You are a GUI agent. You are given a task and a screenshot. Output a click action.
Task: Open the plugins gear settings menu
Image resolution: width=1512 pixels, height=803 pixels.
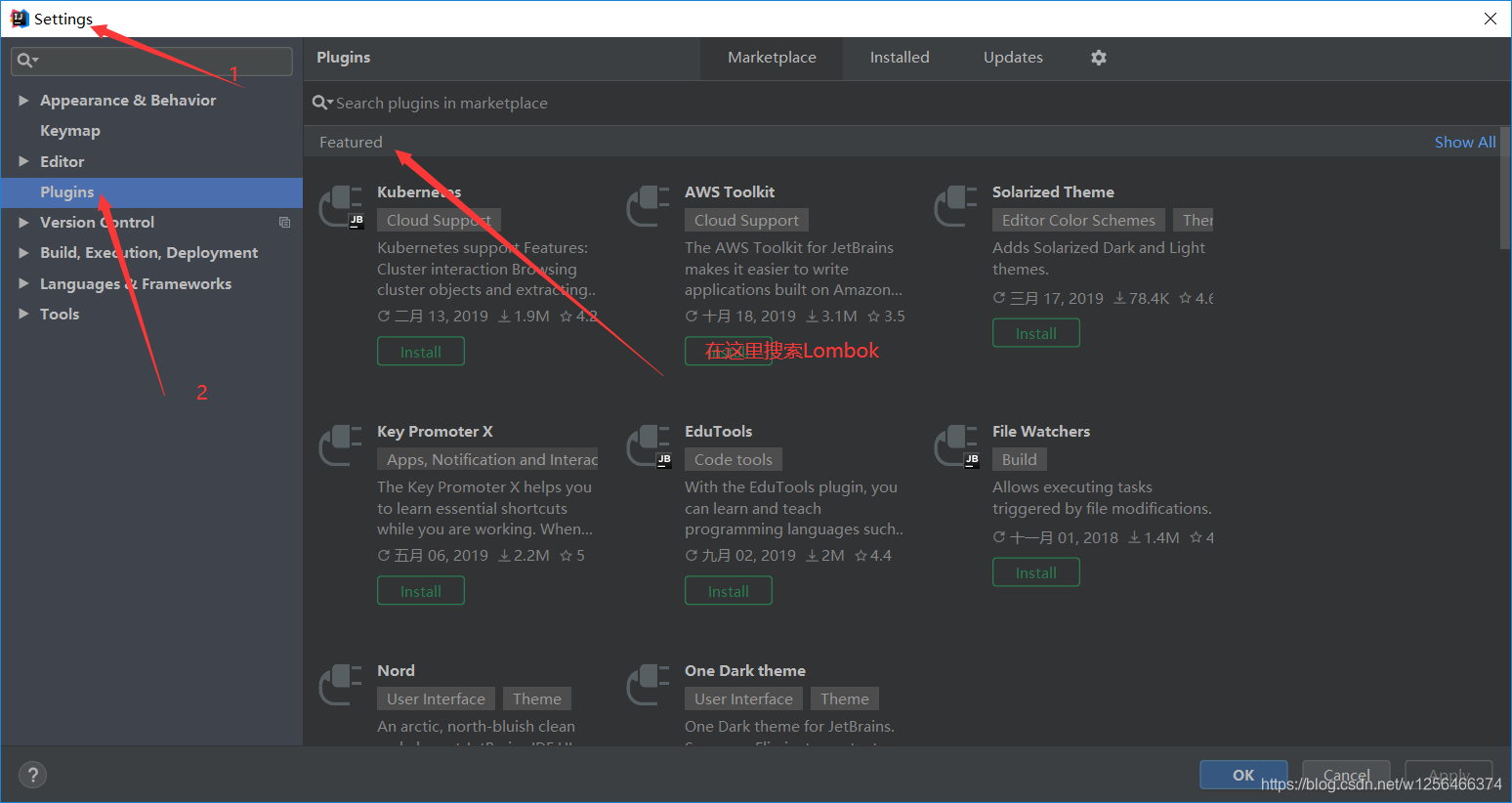(1099, 58)
